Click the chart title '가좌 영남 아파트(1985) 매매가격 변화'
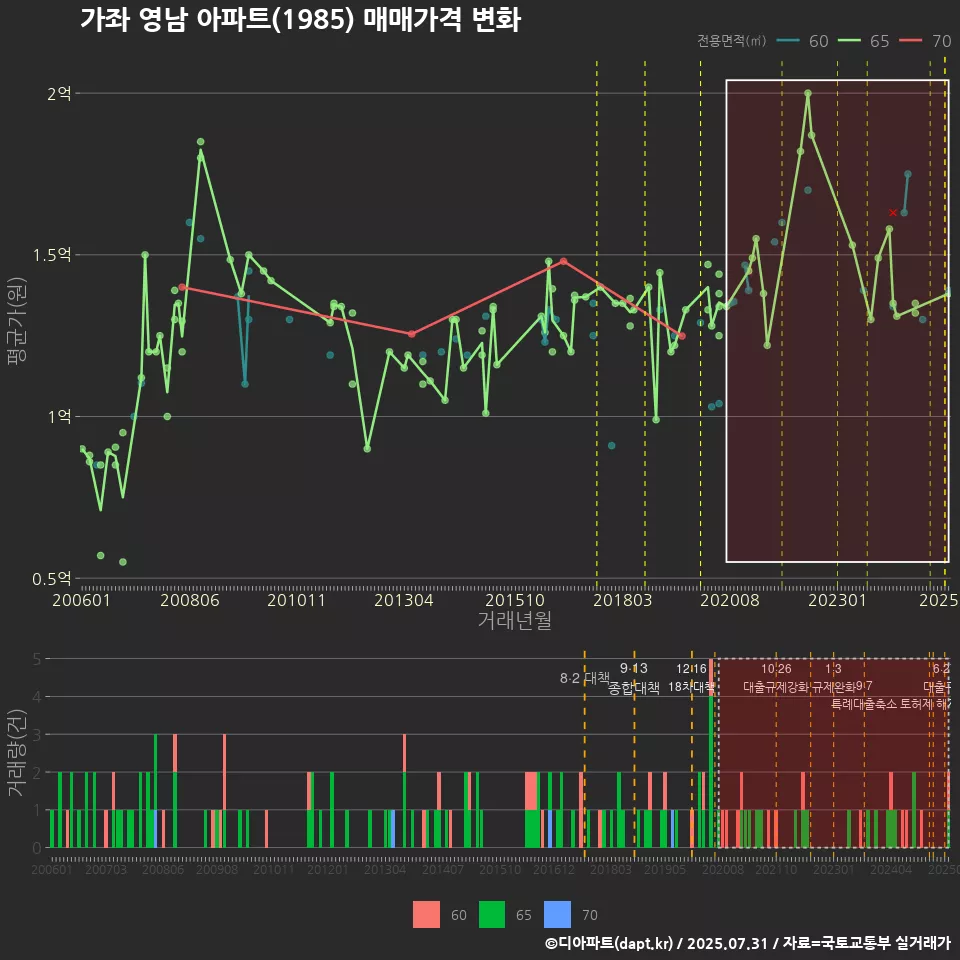This screenshot has width=960, height=960. click(x=301, y=19)
